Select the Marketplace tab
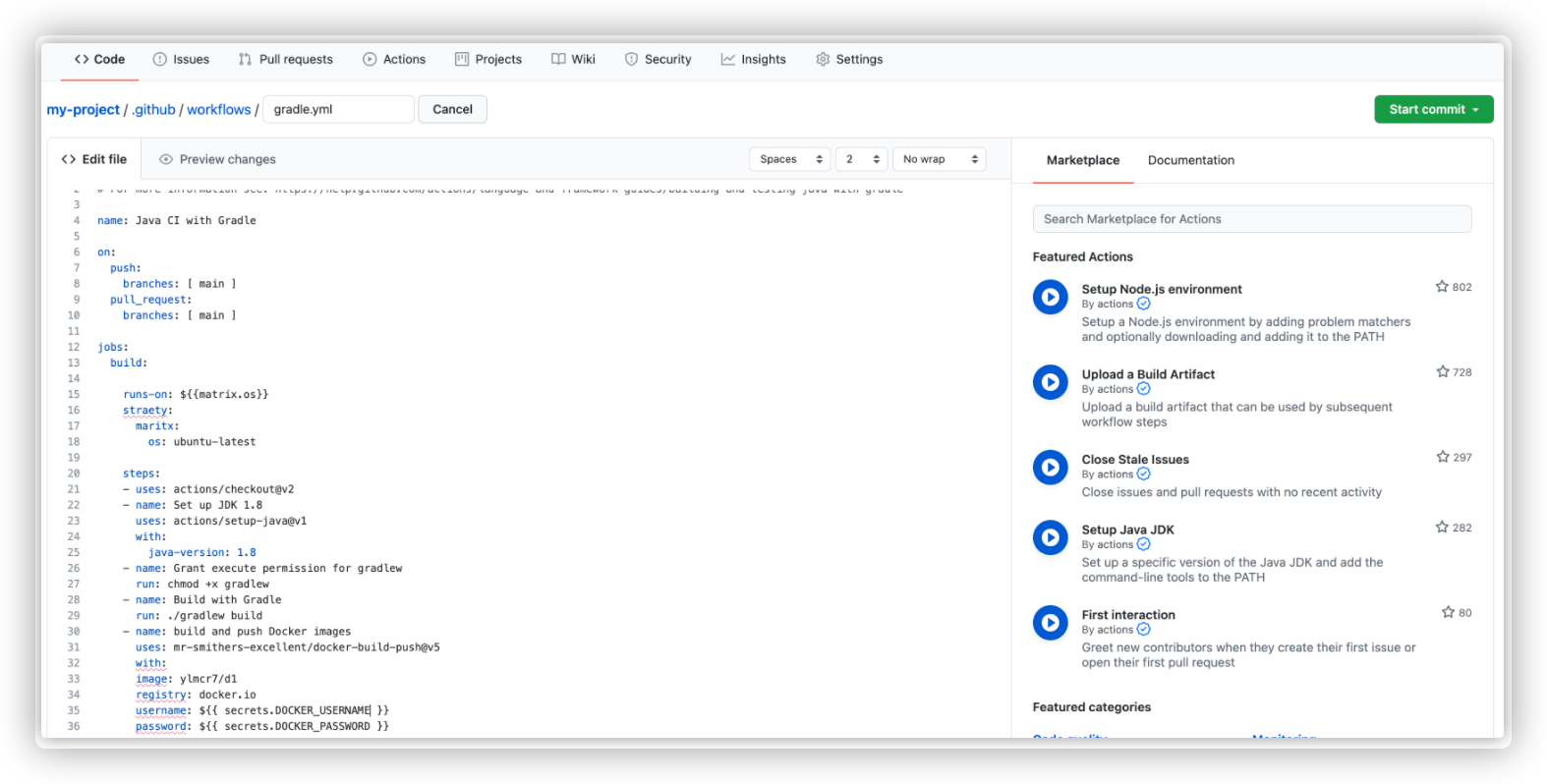Image resolution: width=1547 pixels, height=784 pixels. pos(1083,160)
